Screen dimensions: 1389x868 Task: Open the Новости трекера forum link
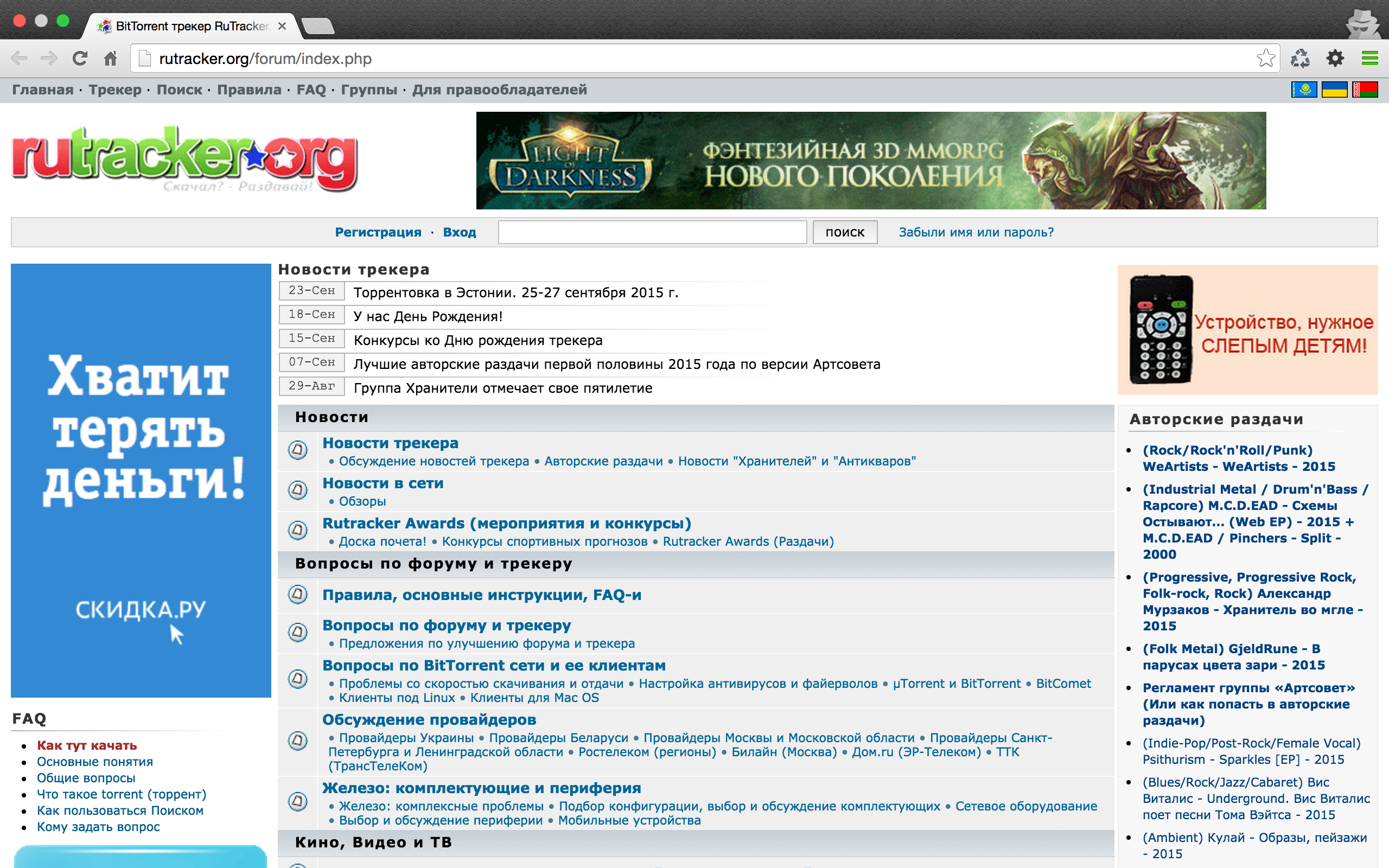390,443
